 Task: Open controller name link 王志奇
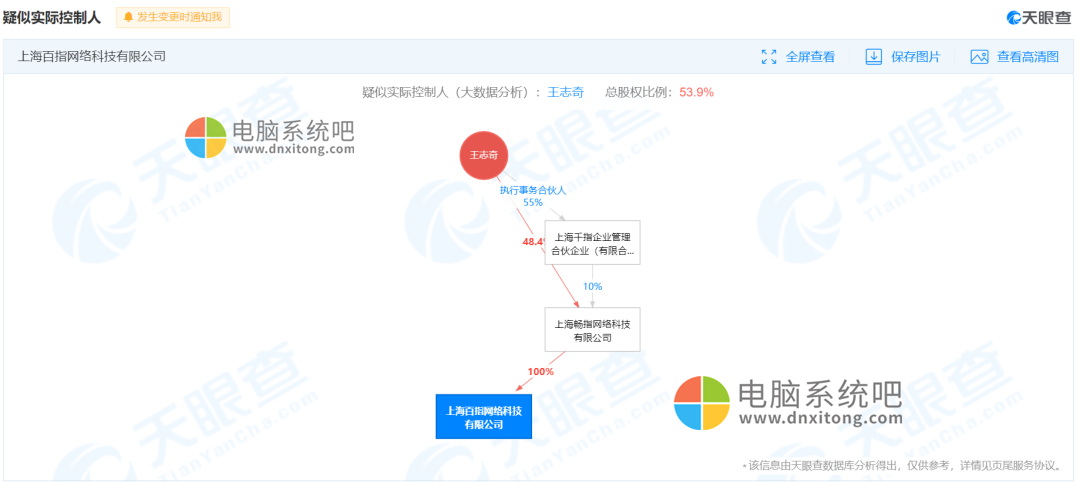[x=565, y=92]
